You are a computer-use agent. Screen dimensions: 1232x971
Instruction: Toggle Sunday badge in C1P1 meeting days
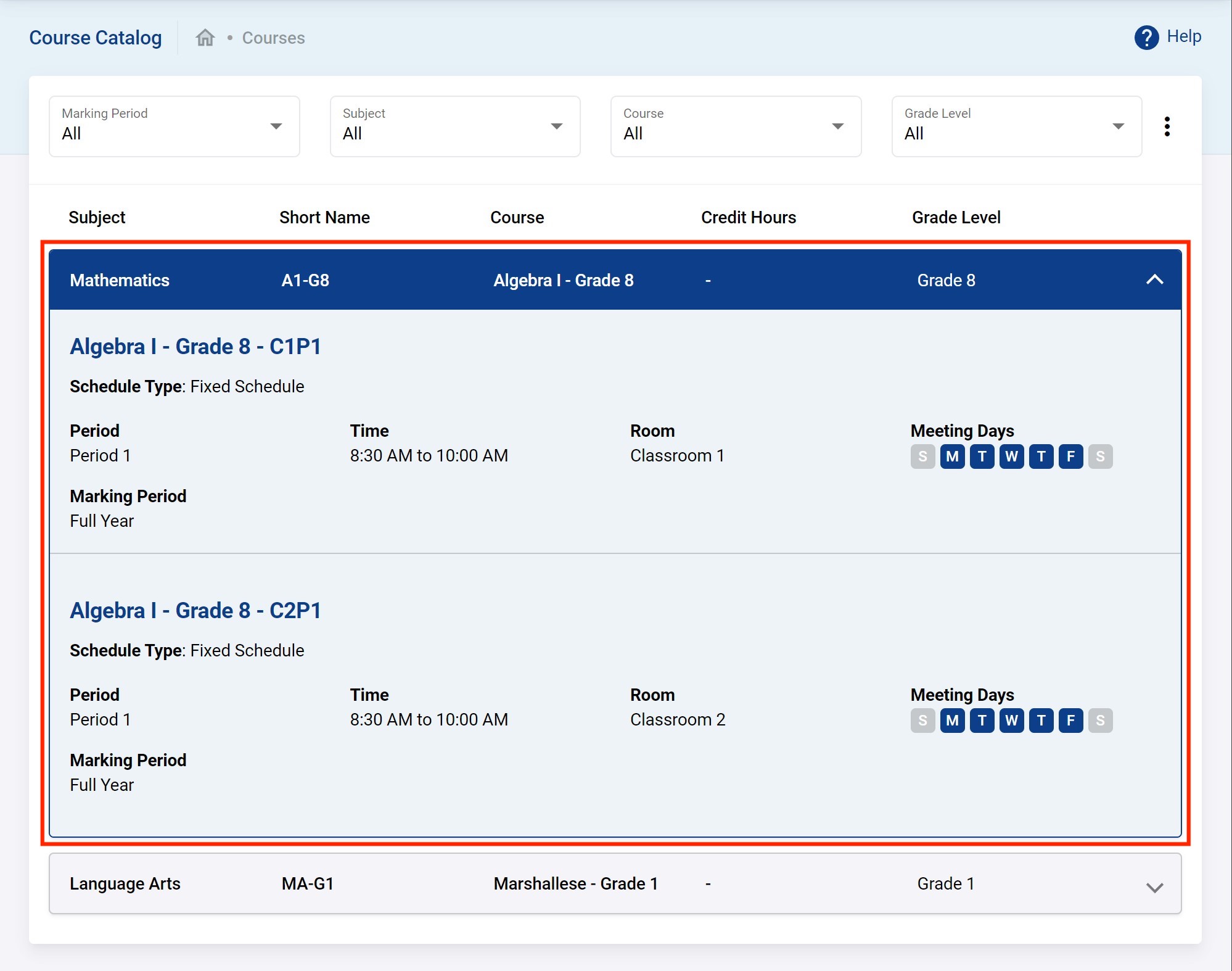pos(922,457)
